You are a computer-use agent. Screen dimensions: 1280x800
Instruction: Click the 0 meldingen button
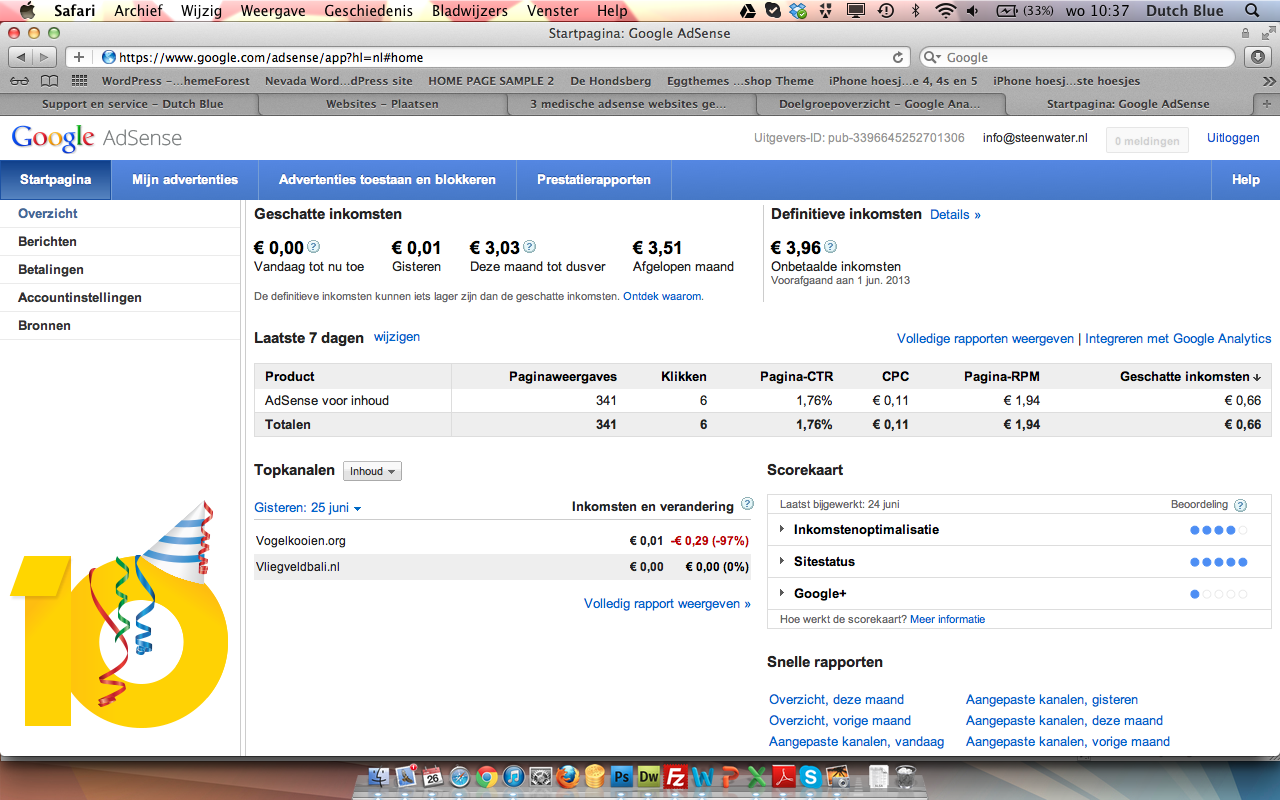(1147, 141)
